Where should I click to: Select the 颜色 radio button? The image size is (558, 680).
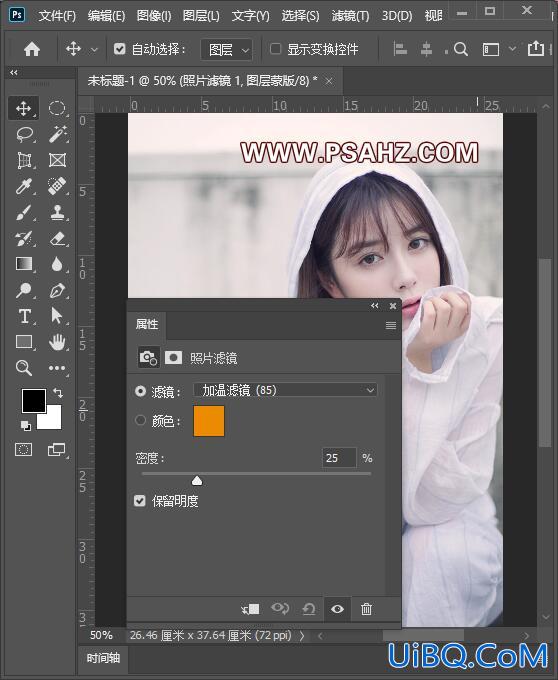click(140, 420)
